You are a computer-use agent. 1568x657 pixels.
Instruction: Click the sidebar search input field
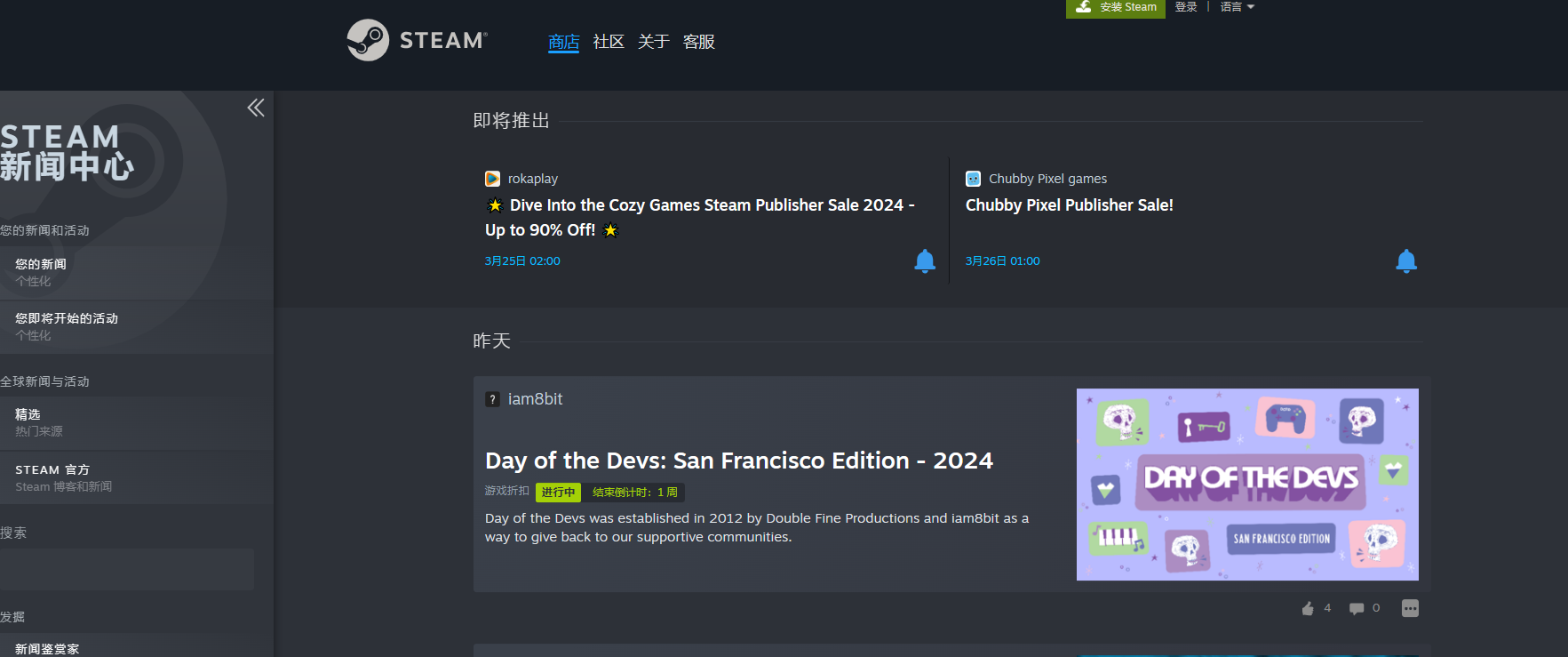click(127, 569)
